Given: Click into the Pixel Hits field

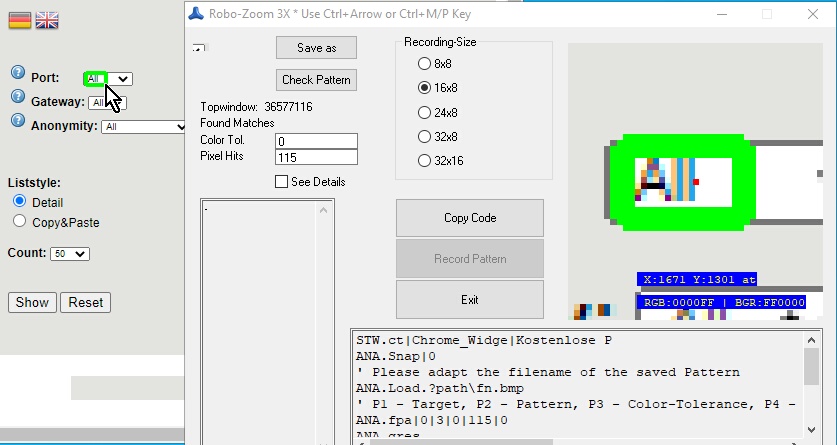Looking at the screenshot, I should click(x=315, y=157).
